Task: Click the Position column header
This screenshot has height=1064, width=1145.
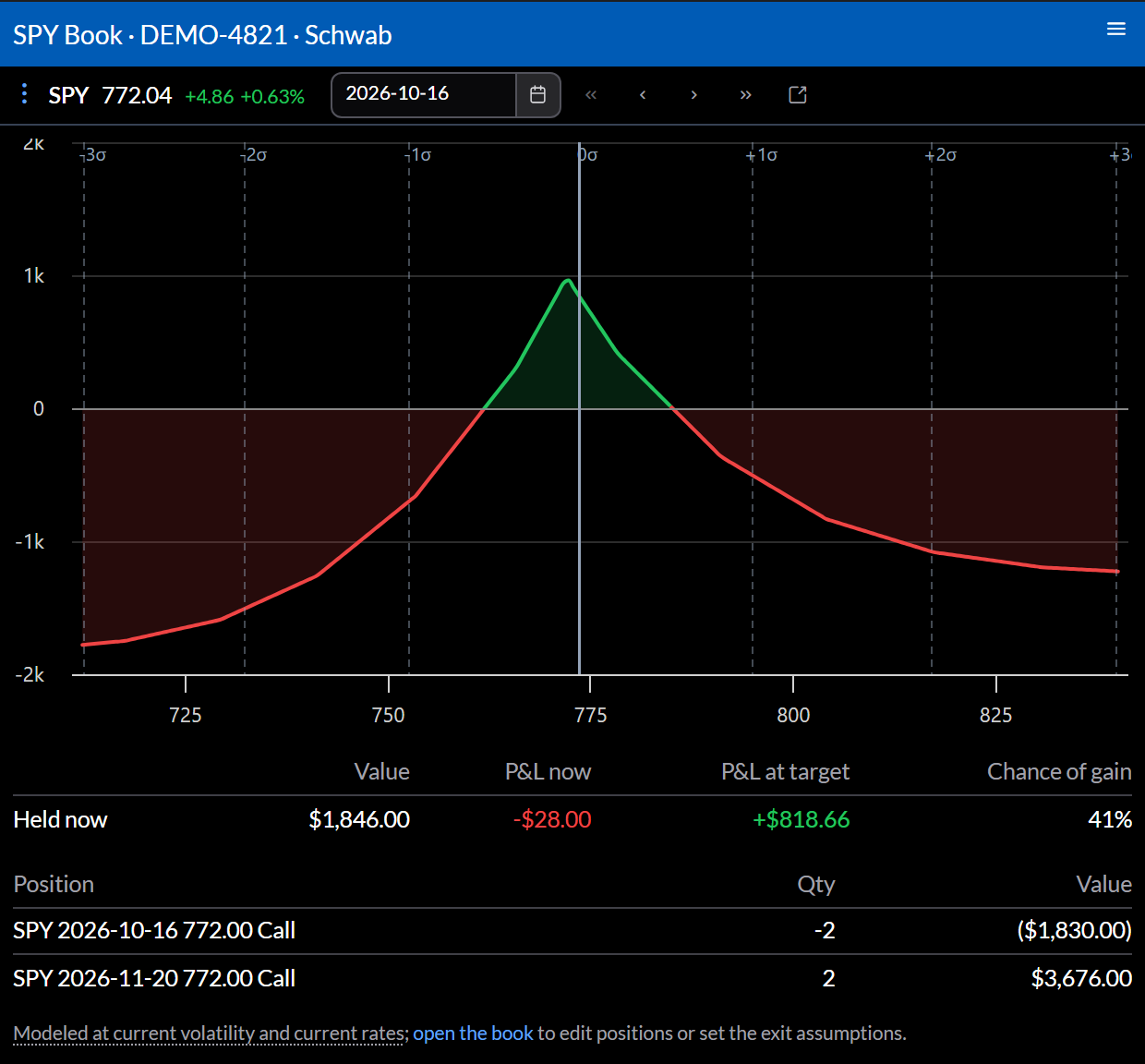Action: coord(54,885)
